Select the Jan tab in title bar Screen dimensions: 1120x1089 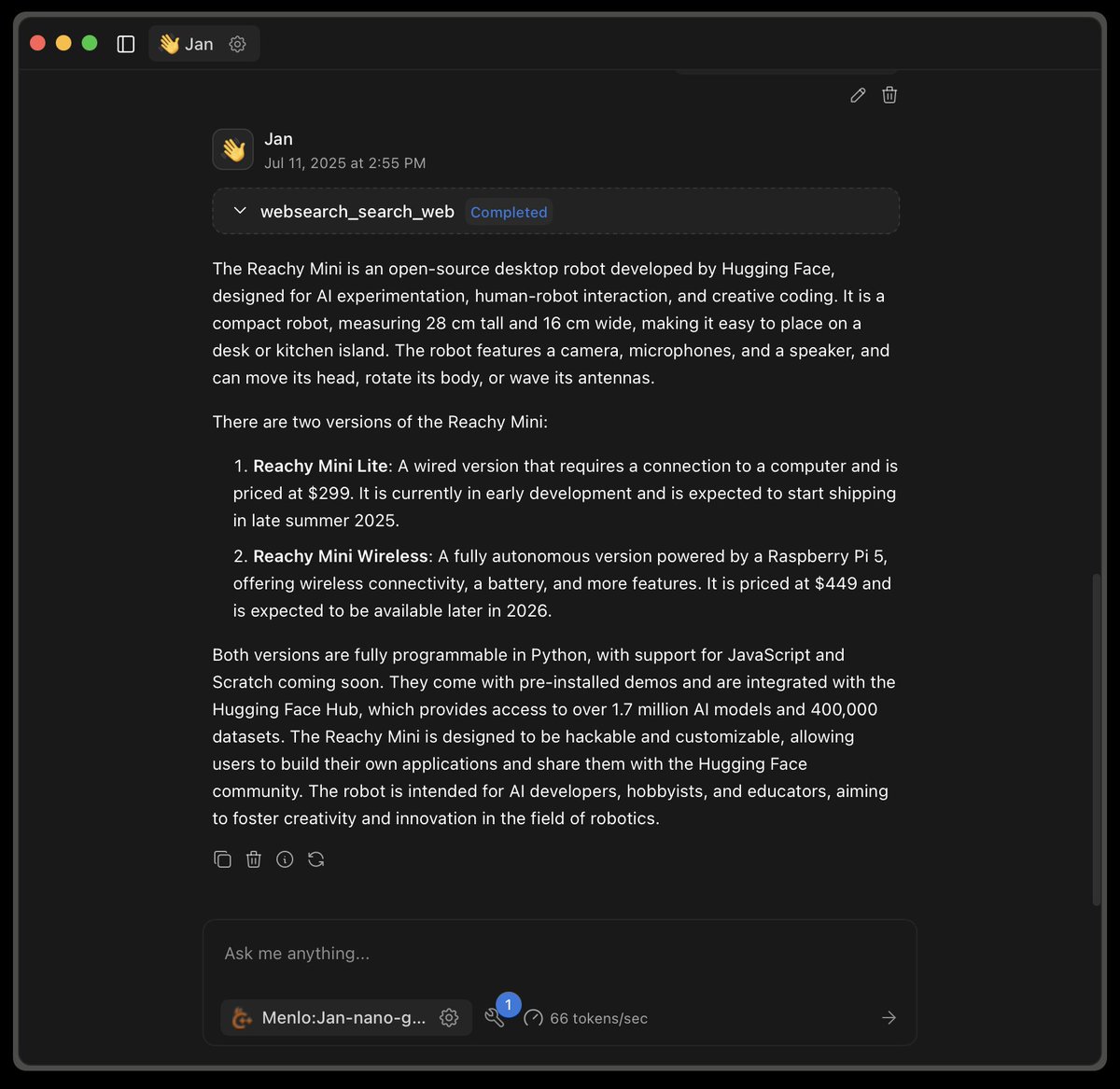187,44
